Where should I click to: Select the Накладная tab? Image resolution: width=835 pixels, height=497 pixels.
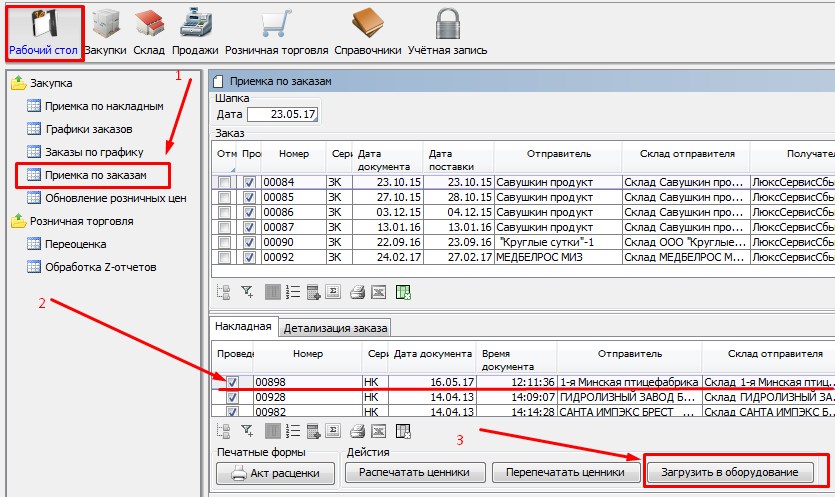(243, 327)
